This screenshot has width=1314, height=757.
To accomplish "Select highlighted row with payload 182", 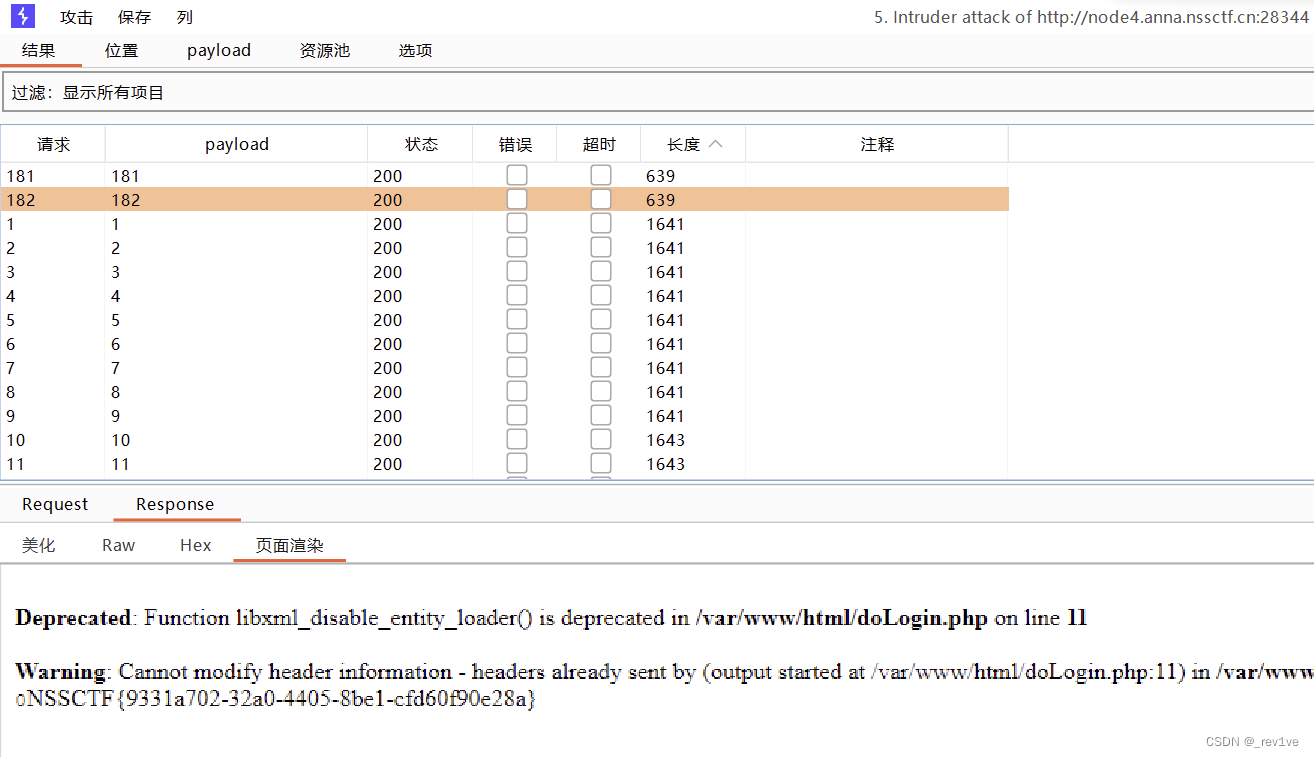I will click(504, 200).
